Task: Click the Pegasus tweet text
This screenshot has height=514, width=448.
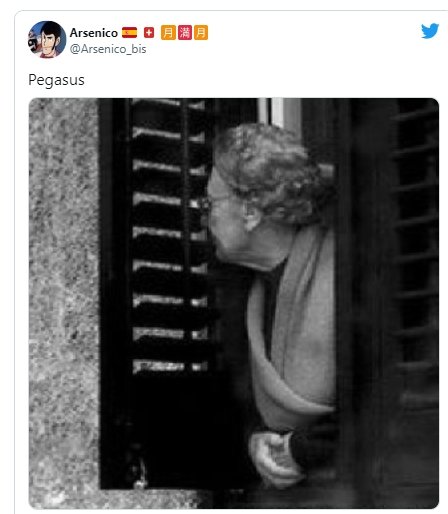Action: pos(56,80)
